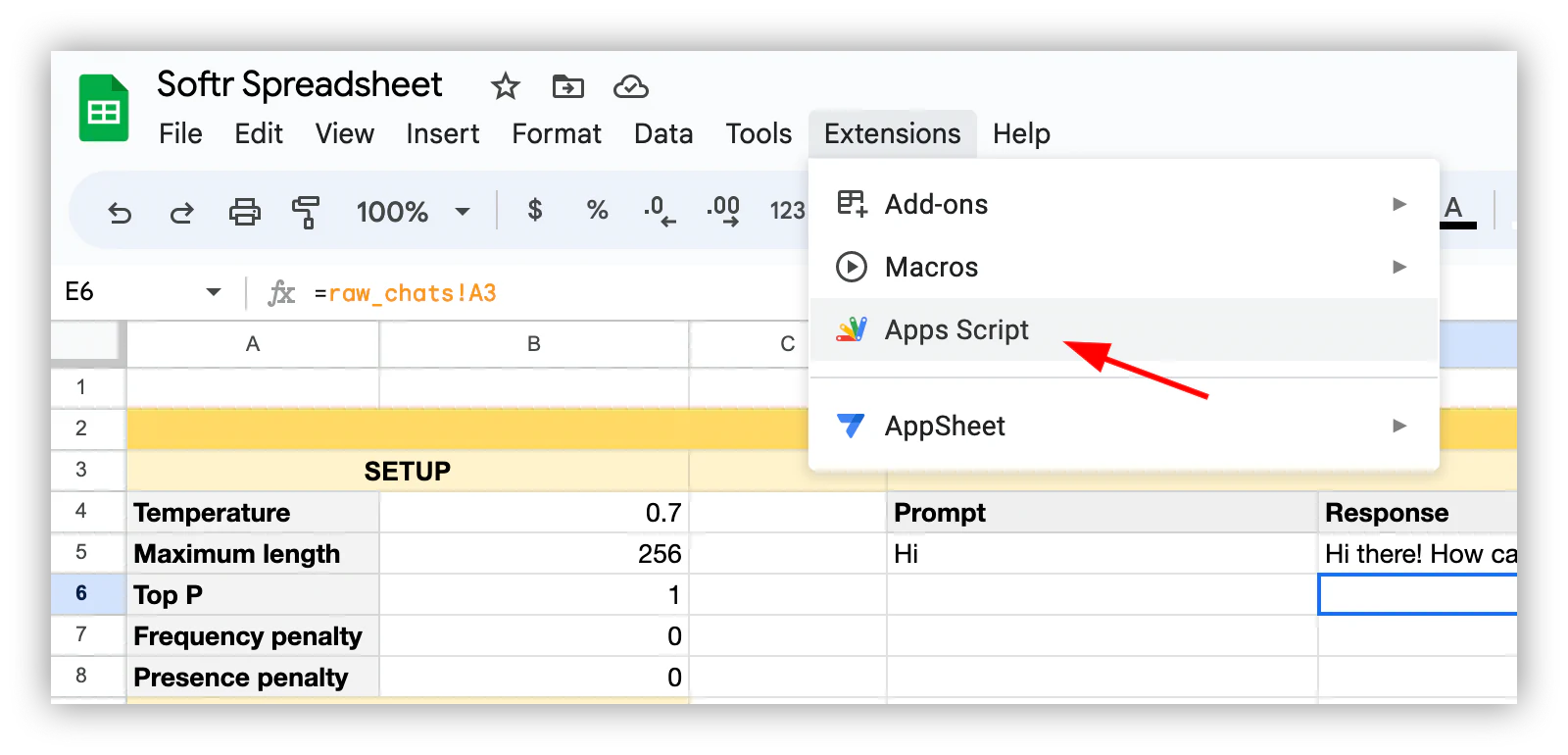
Task: Expand the Macros submenu arrow
Action: click(x=1399, y=267)
